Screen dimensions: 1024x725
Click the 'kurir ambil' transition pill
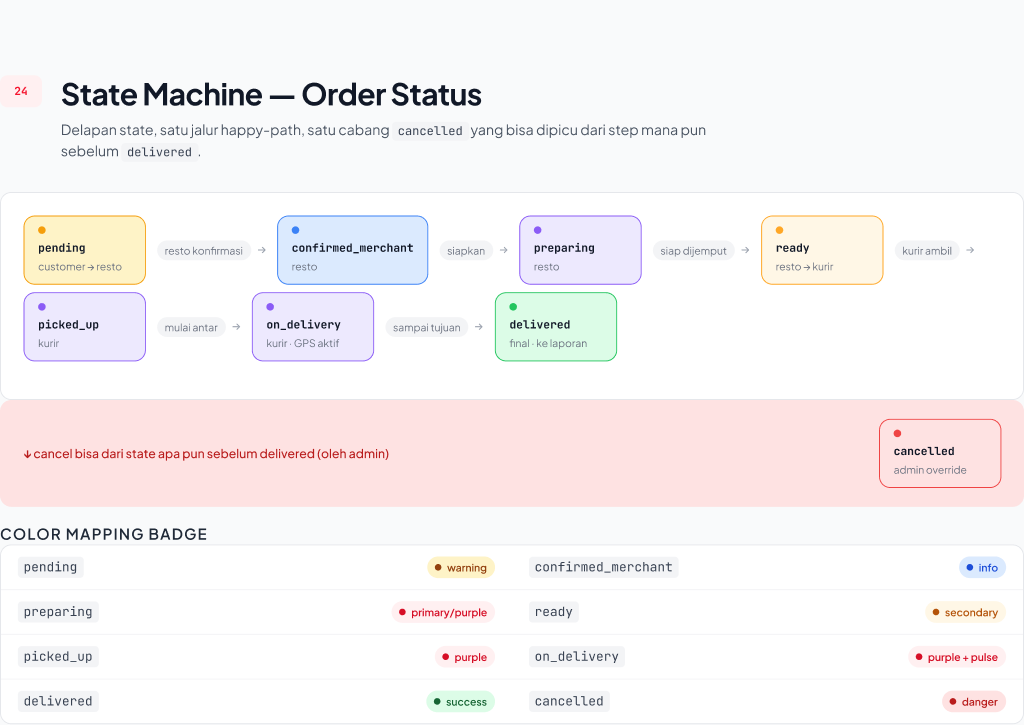(x=927, y=250)
